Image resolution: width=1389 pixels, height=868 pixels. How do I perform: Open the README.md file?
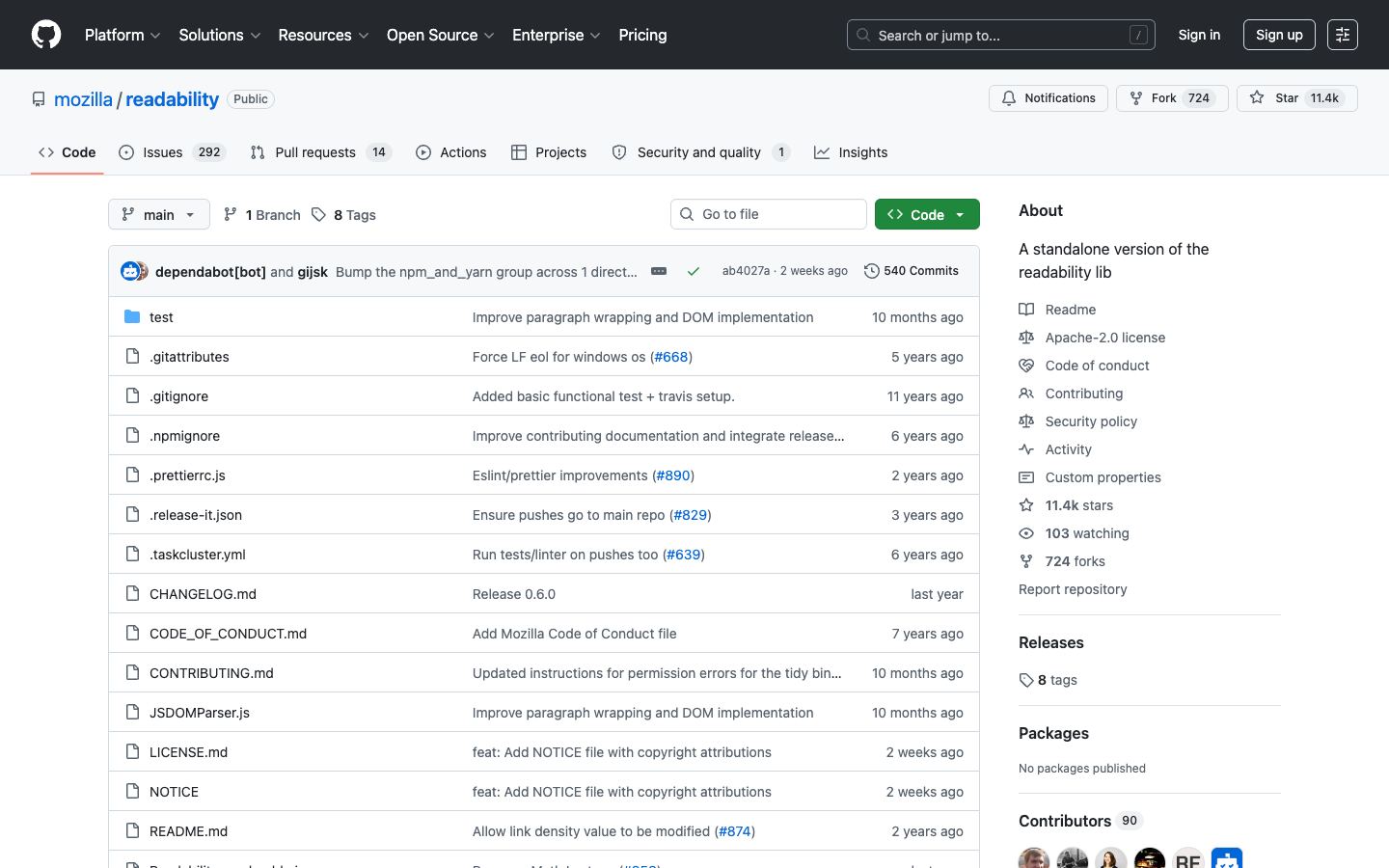(x=189, y=831)
